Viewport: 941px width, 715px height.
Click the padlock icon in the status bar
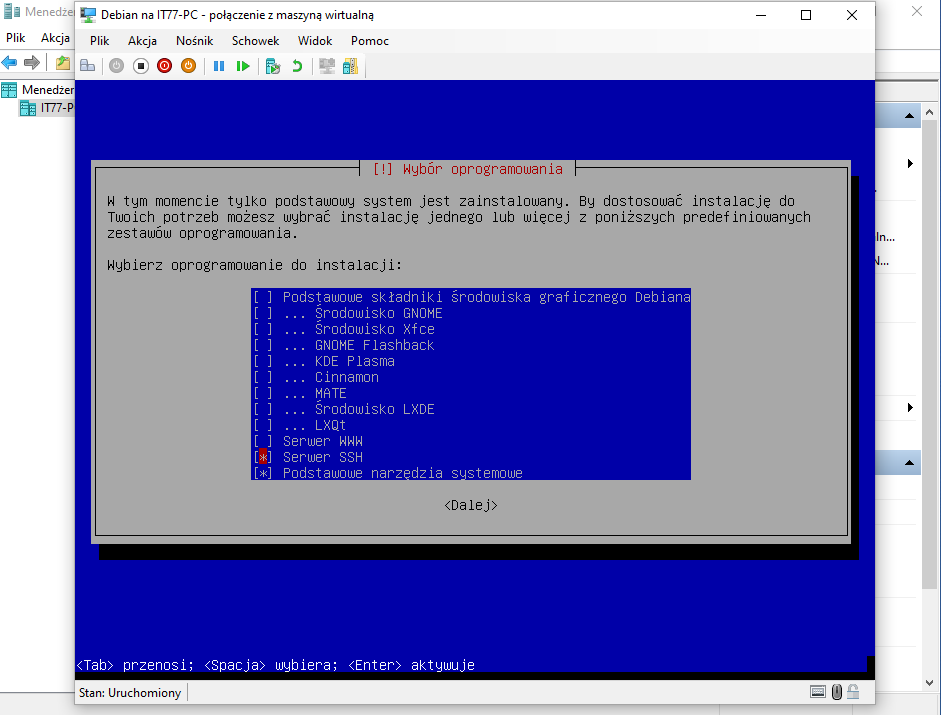coord(855,693)
